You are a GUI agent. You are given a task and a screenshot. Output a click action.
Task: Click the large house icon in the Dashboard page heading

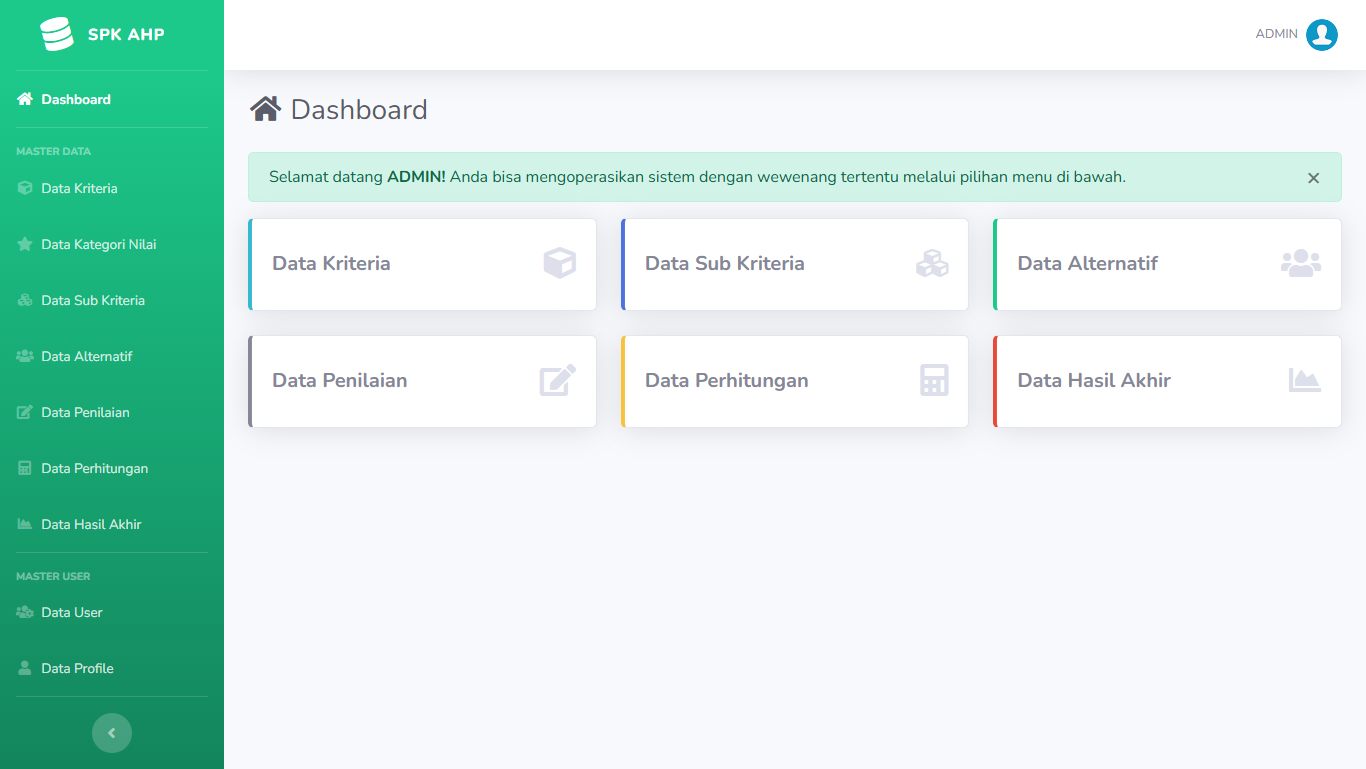[265, 109]
